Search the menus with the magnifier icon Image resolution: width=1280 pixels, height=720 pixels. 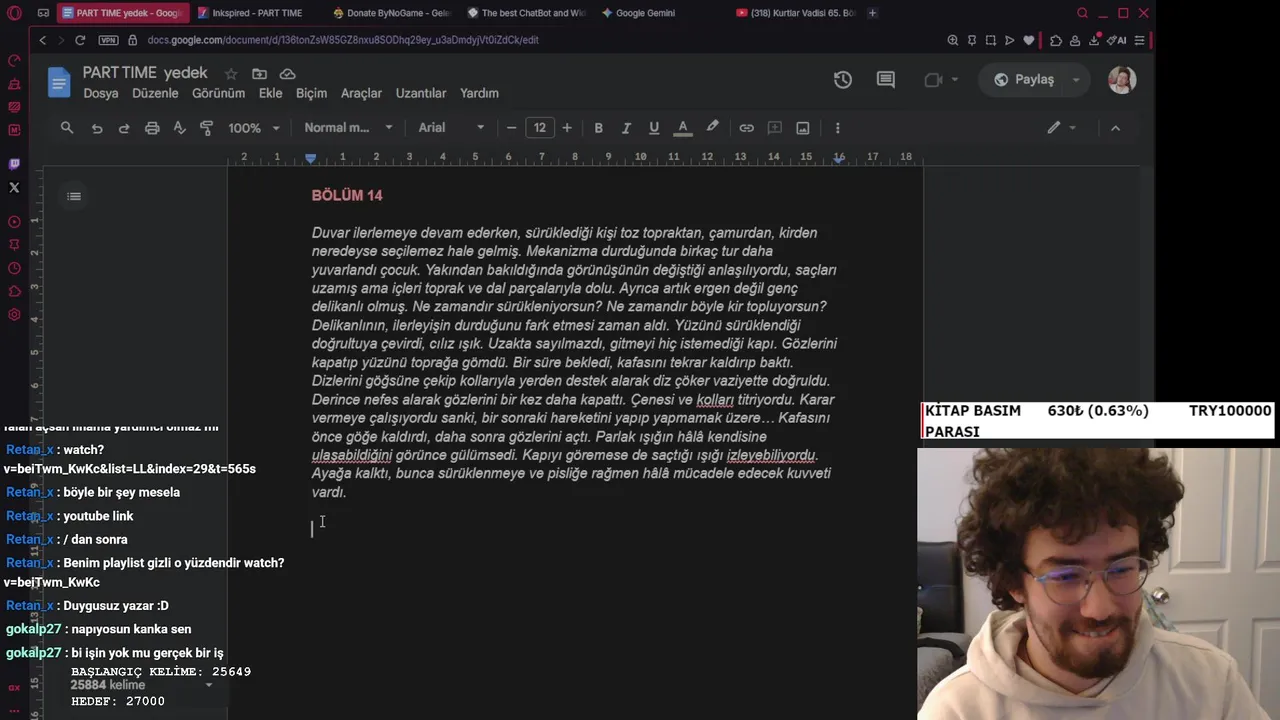67,128
